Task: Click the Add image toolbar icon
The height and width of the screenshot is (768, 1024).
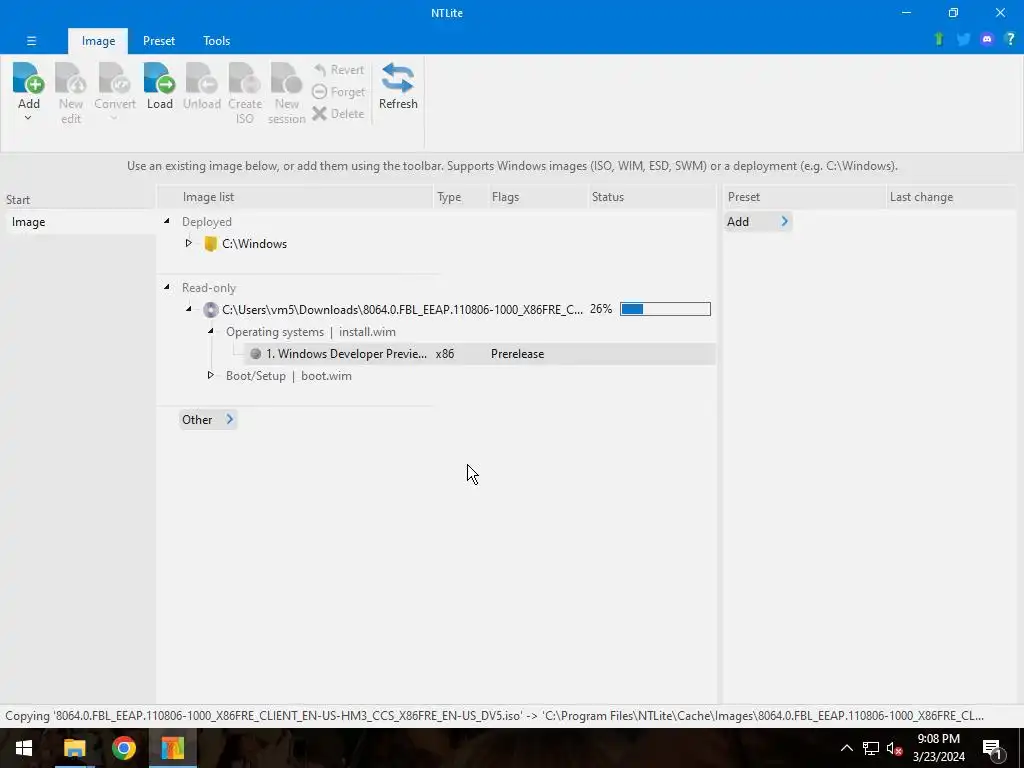Action: [x=28, y=78]
